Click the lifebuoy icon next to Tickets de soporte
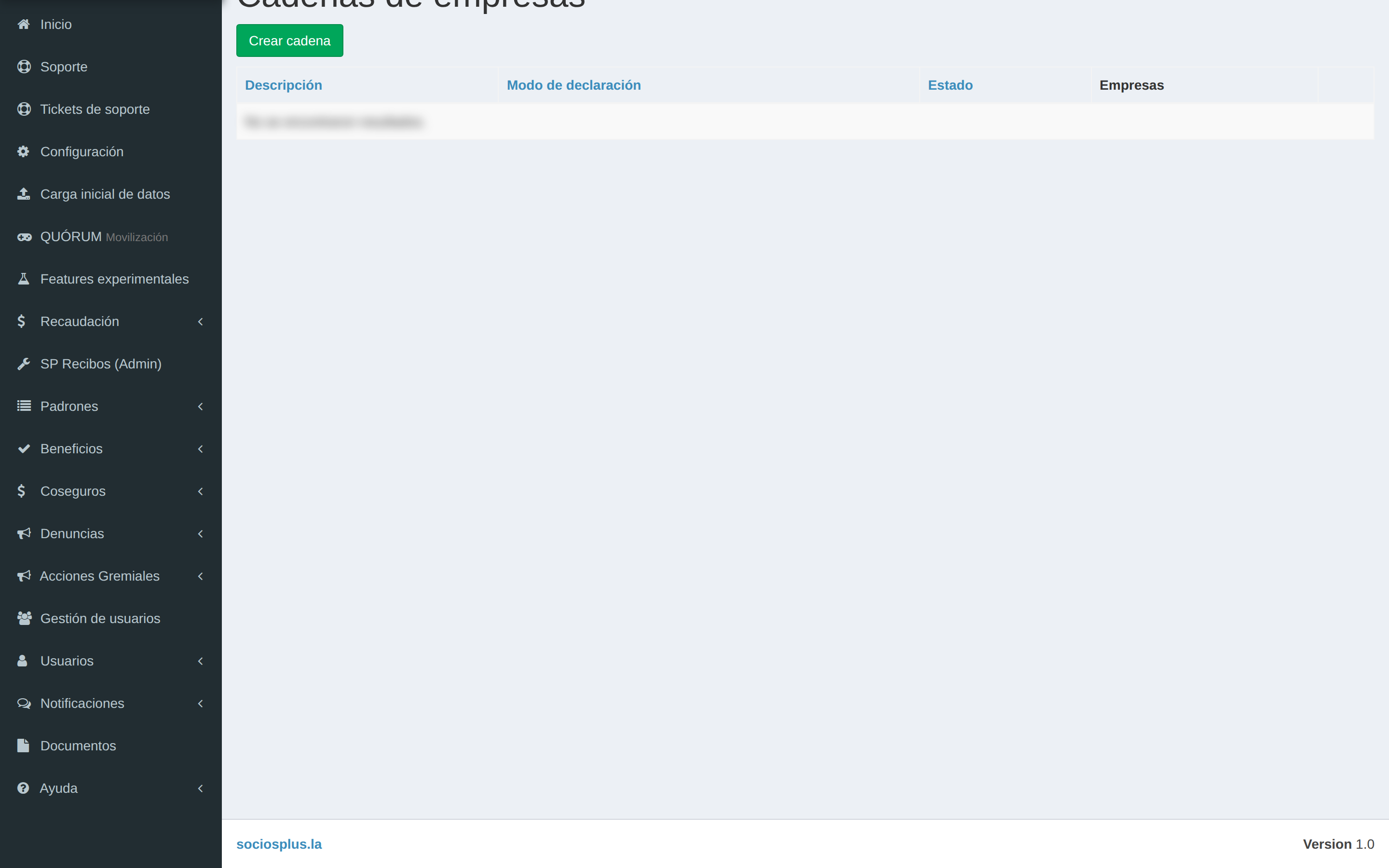 point(24,109)
